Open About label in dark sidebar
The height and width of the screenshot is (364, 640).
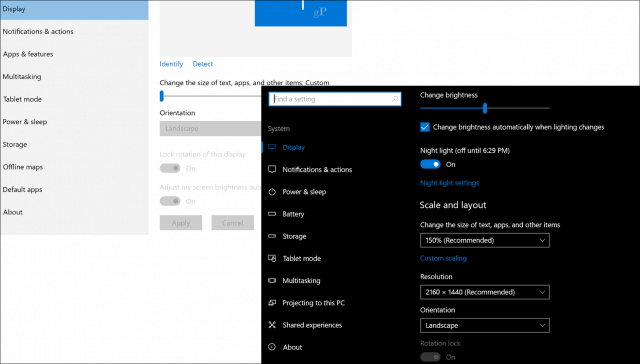coord(292,347)
